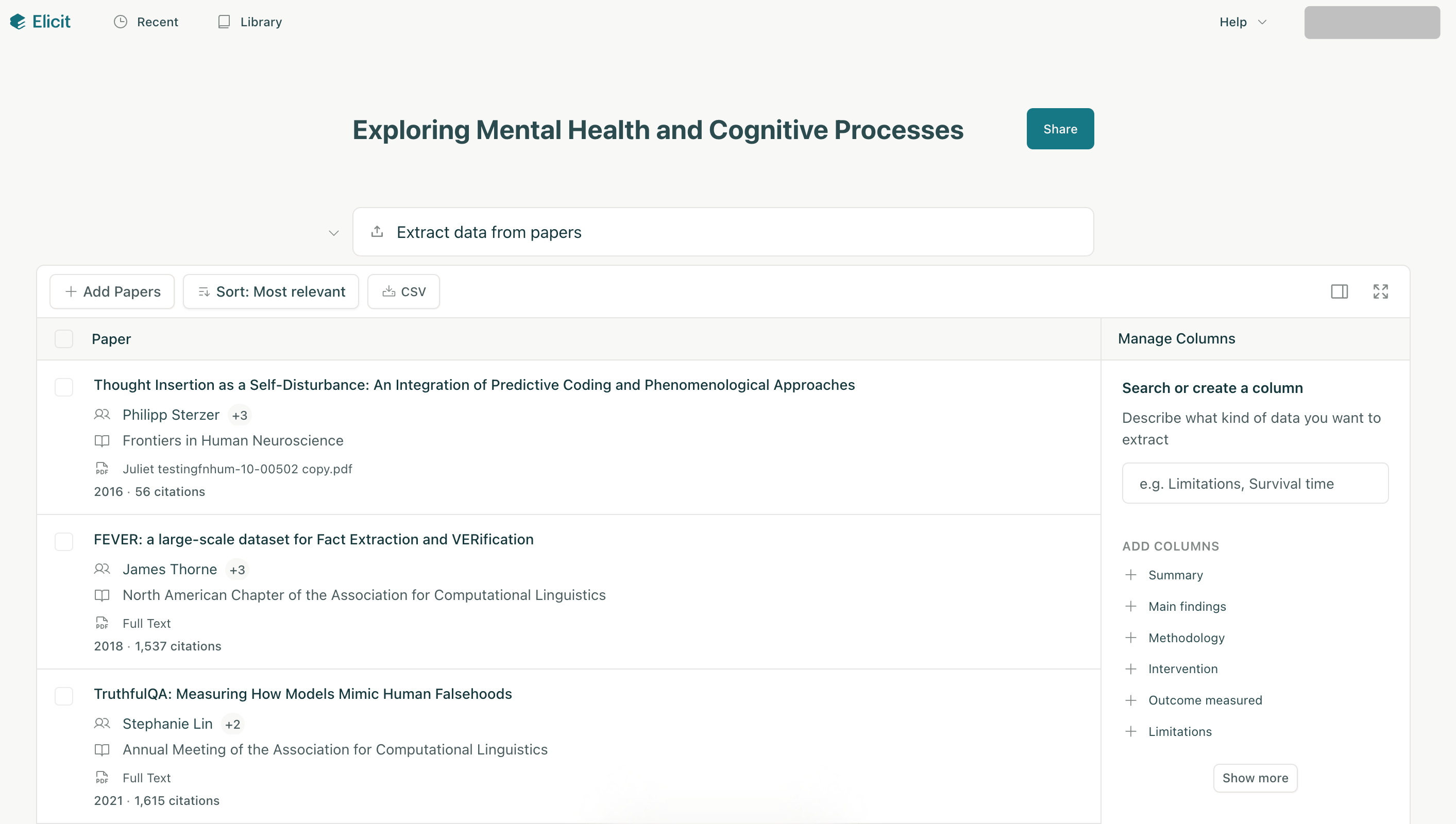Click '2016 · 56 citations' text
The image size is (1456, 824).
(149, 492)
